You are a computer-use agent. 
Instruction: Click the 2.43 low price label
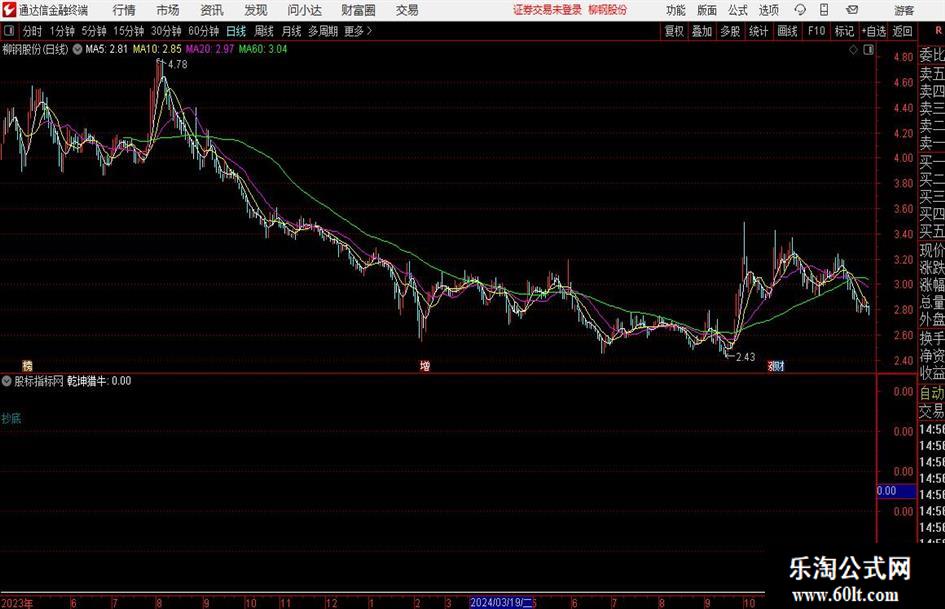click(x=746, y=357)
